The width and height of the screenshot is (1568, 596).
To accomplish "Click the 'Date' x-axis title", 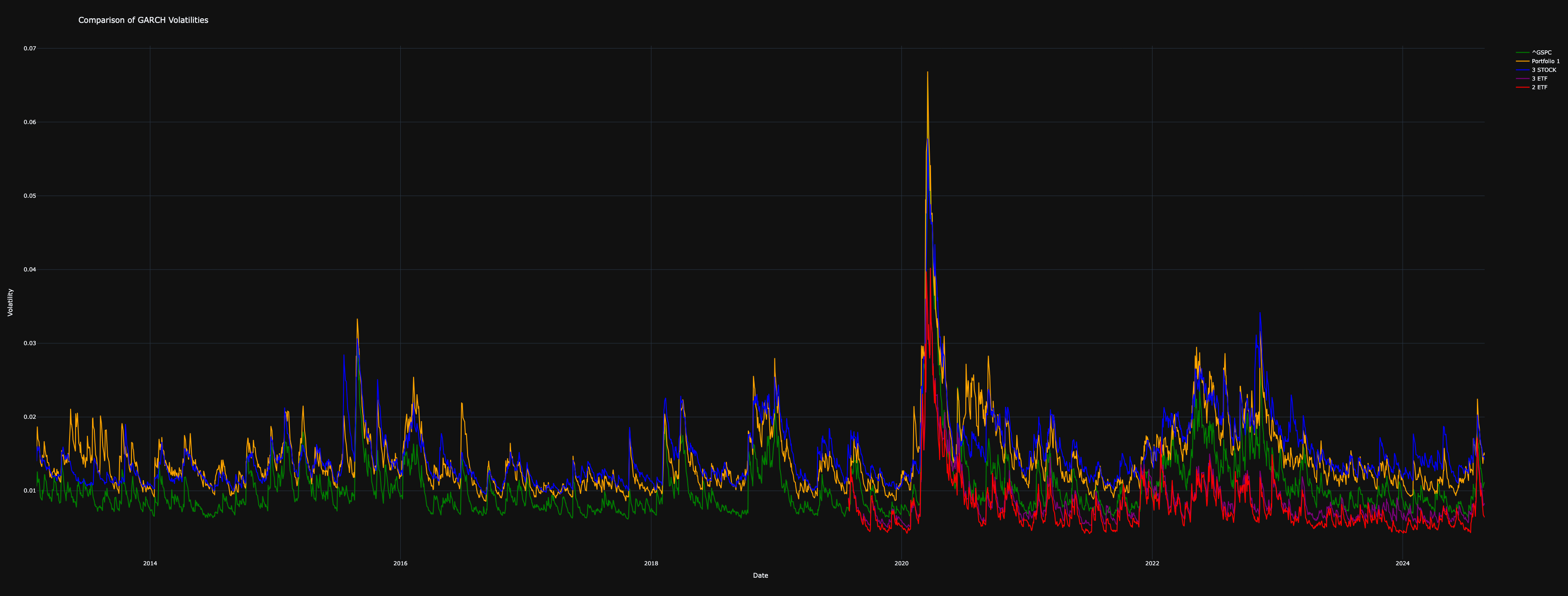I will click(x=760, y=575).
